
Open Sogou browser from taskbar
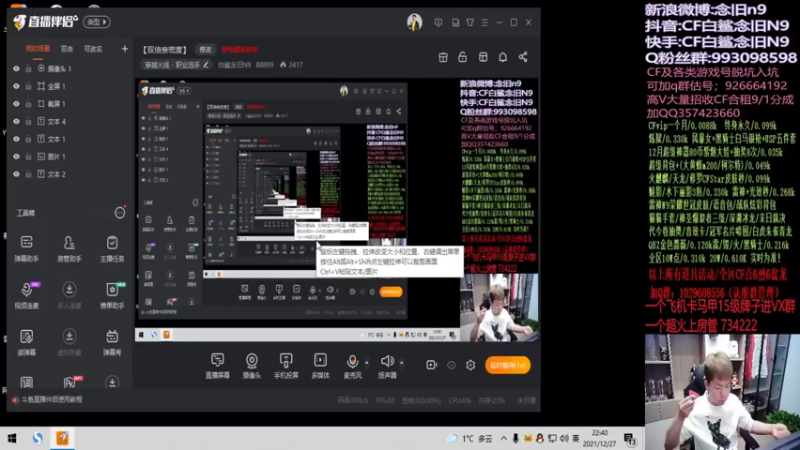pos(38,438)
